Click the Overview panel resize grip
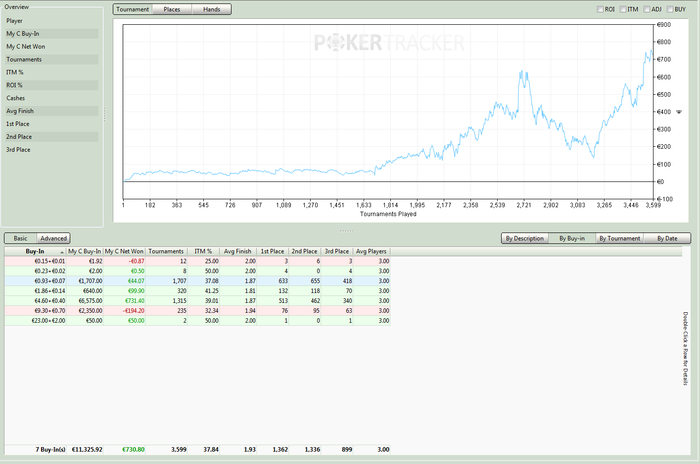The image size is (700, 464). point(105,115)
